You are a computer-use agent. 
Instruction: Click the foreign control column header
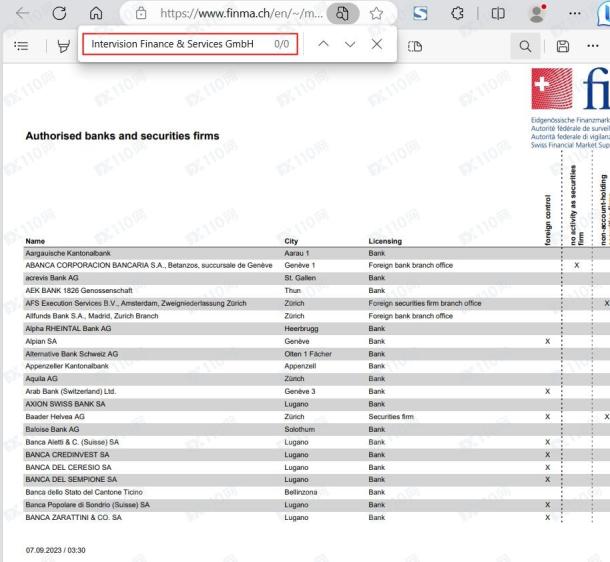point(548,220)
